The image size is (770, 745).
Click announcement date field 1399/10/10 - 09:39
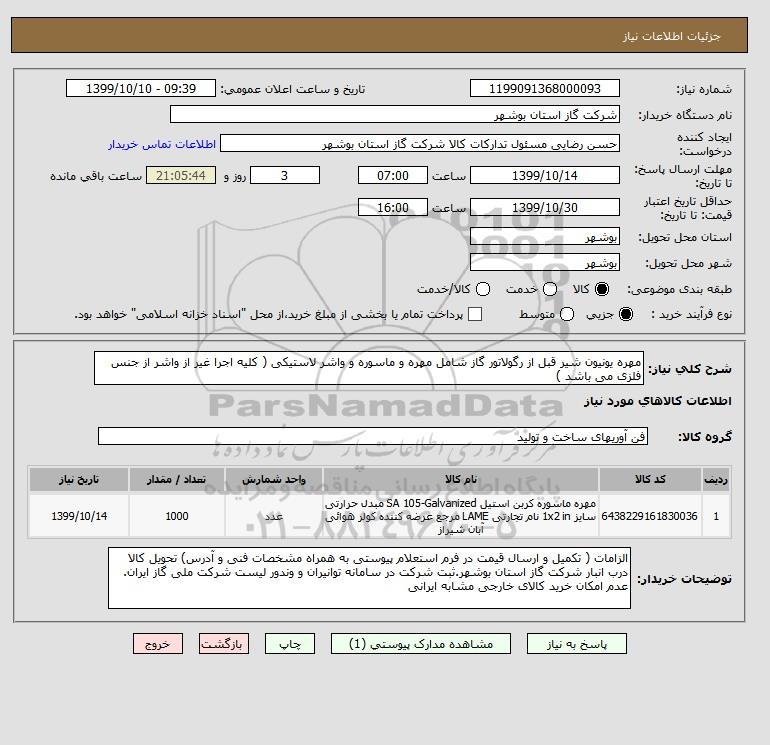(141, 88)
